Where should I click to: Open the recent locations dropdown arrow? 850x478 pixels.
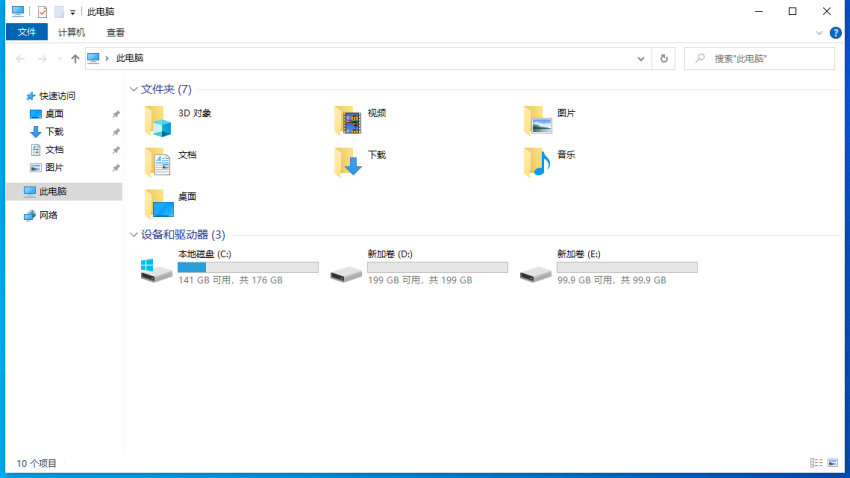coord(60,59)
